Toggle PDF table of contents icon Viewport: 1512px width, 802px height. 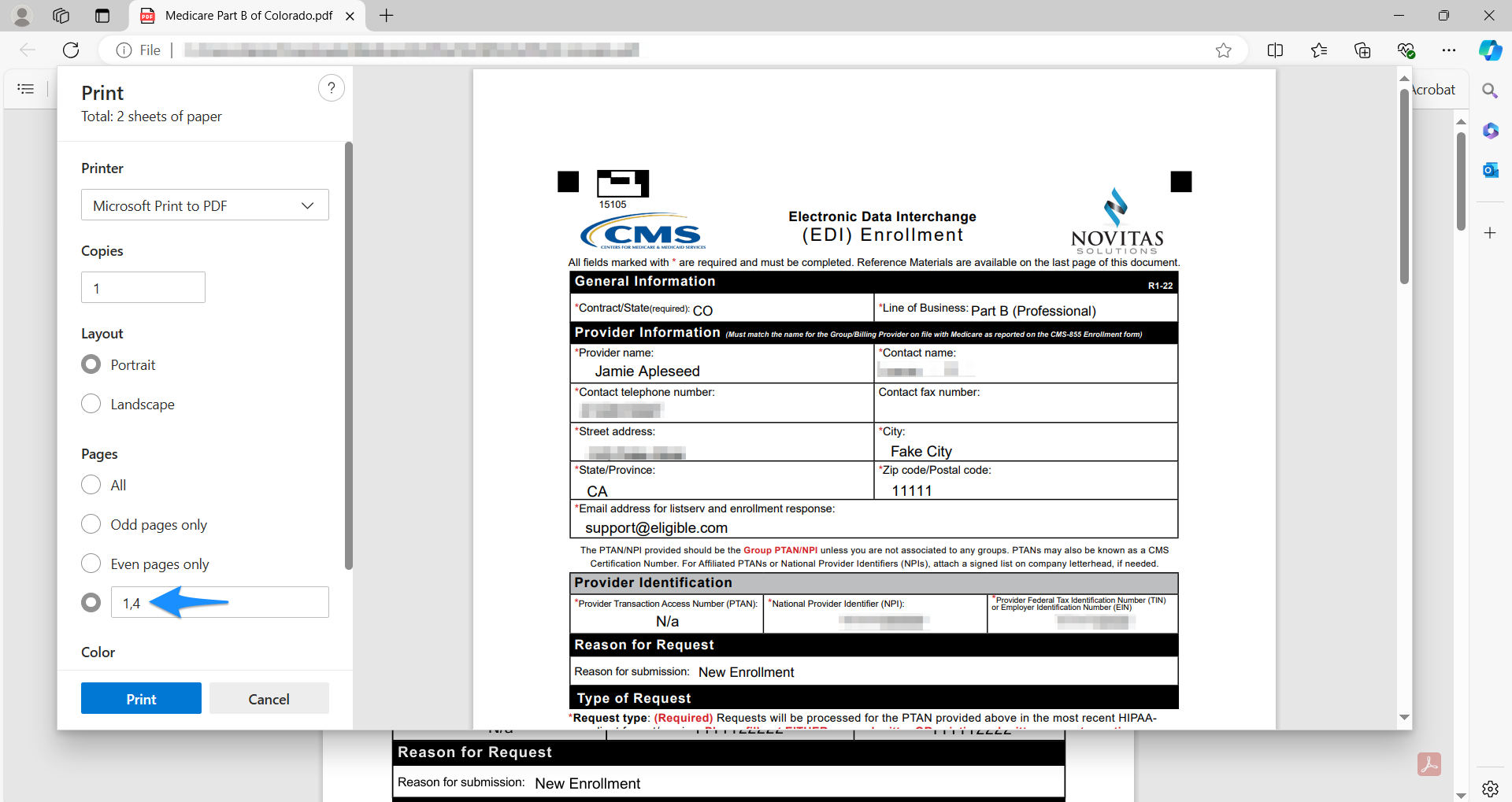[x=26, y=89]
